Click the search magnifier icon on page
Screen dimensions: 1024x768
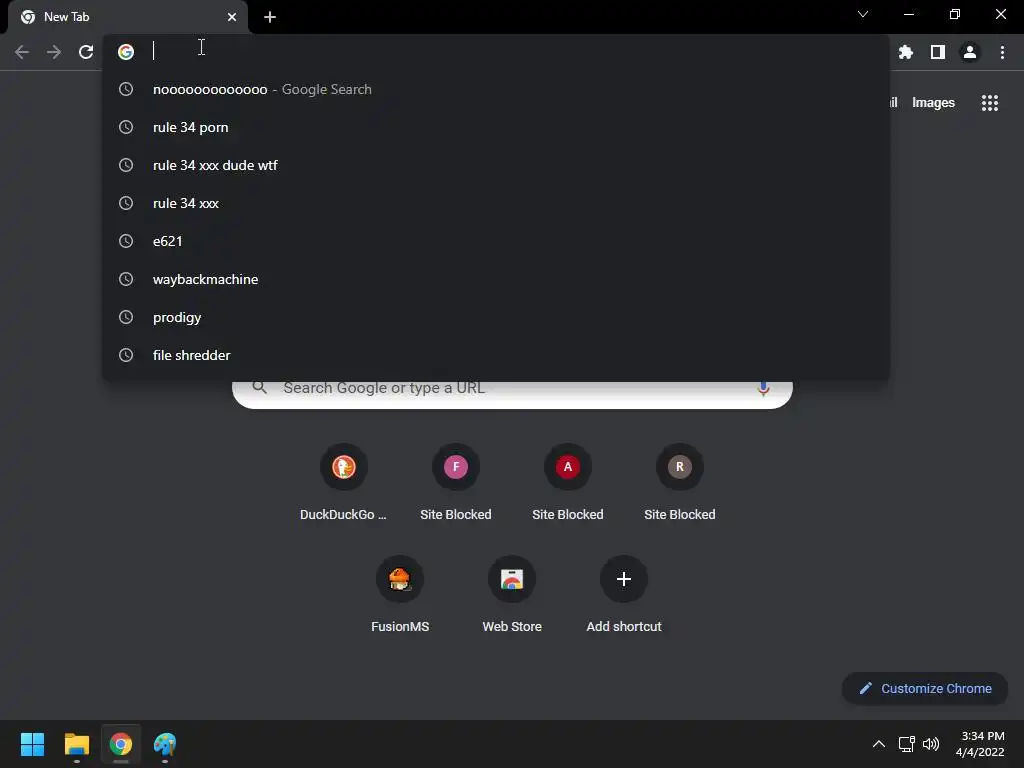click(x=259, y=388)
